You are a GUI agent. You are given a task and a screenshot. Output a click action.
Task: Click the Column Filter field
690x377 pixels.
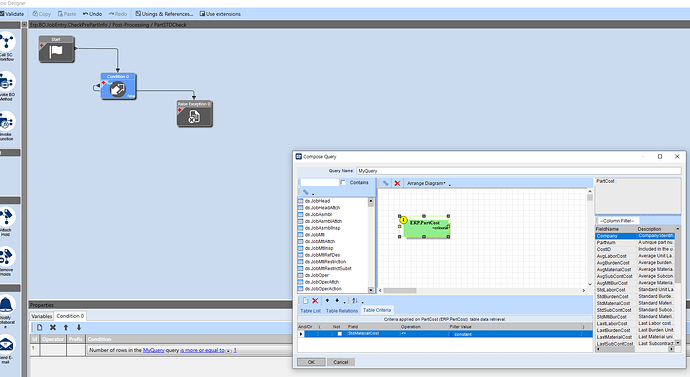pos(618,220)
